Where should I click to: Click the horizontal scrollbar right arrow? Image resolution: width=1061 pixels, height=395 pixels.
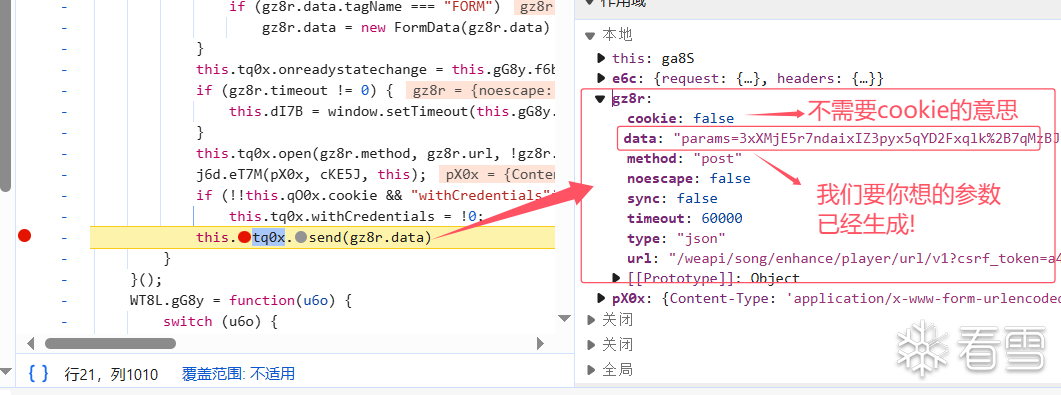coord(541,344)
